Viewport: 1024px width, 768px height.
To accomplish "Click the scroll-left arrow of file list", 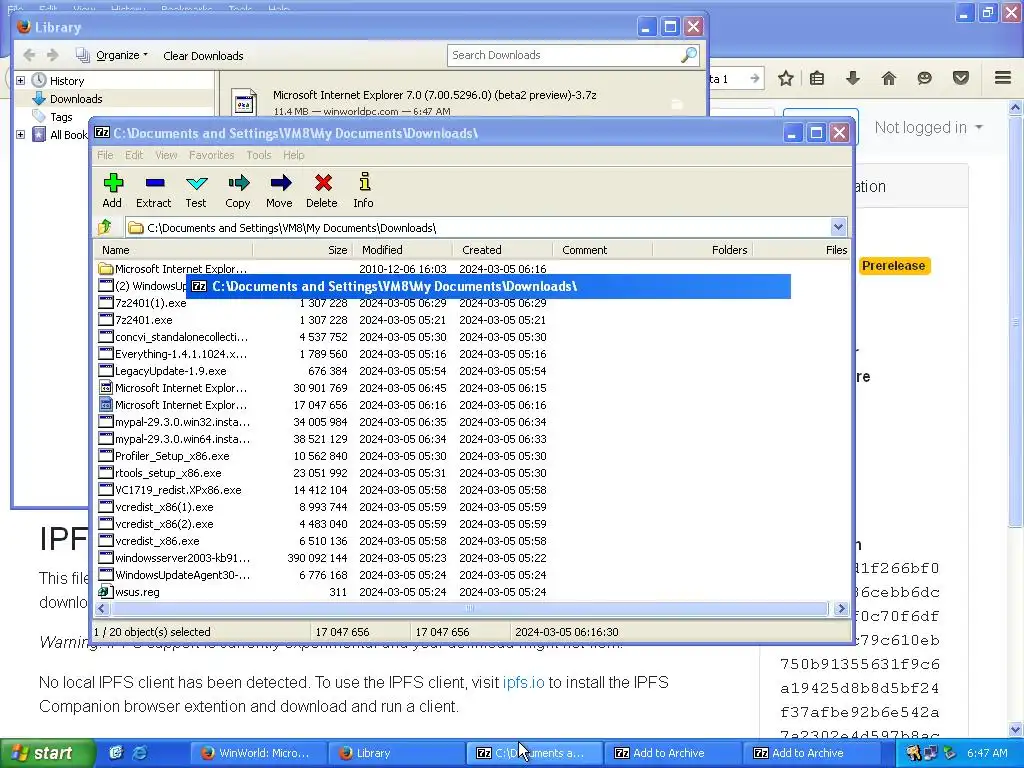I will coord(102,609).
